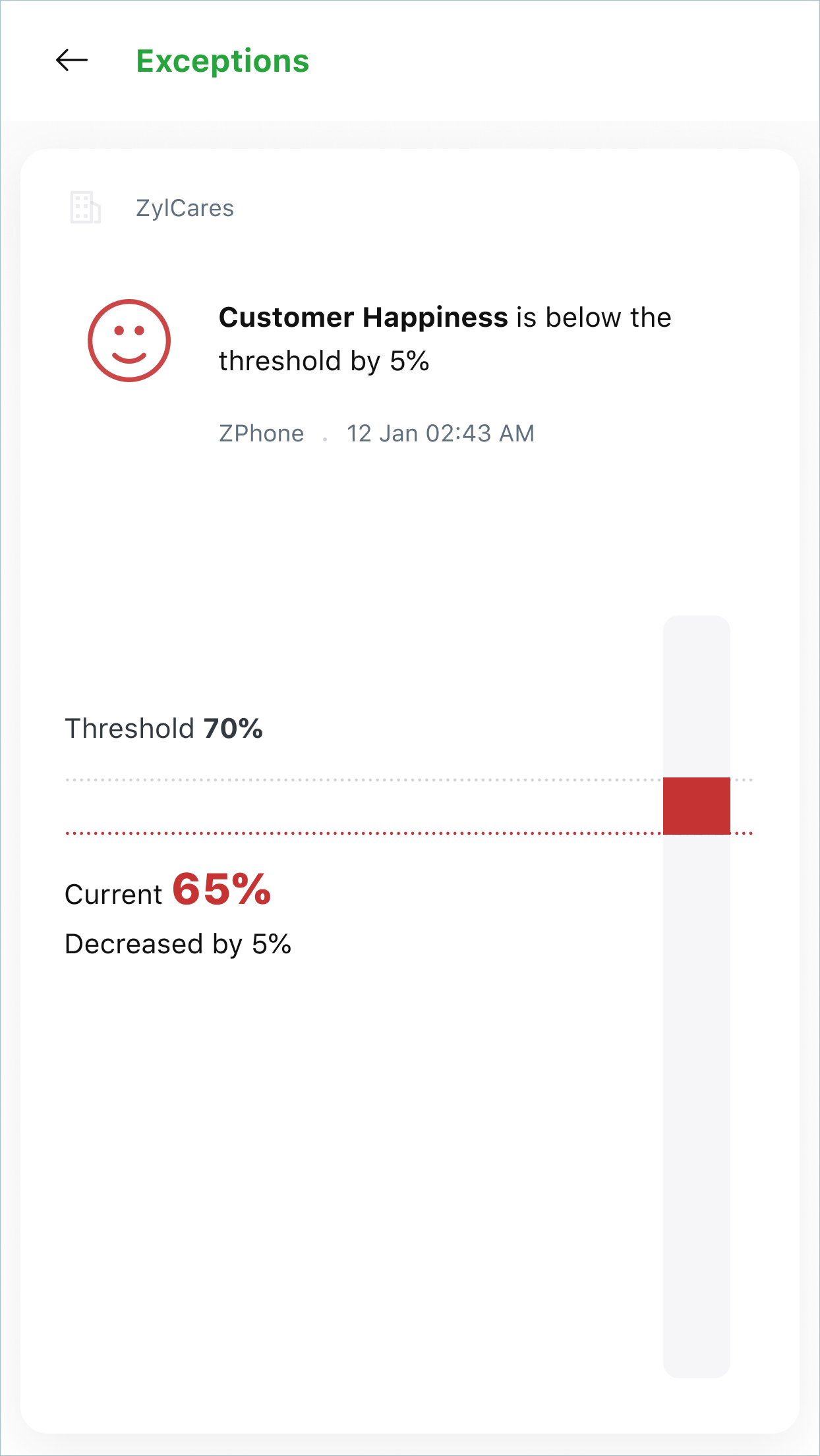
Task: Click the word 'is below the' in headline
Action: click(x=593, y=318)
